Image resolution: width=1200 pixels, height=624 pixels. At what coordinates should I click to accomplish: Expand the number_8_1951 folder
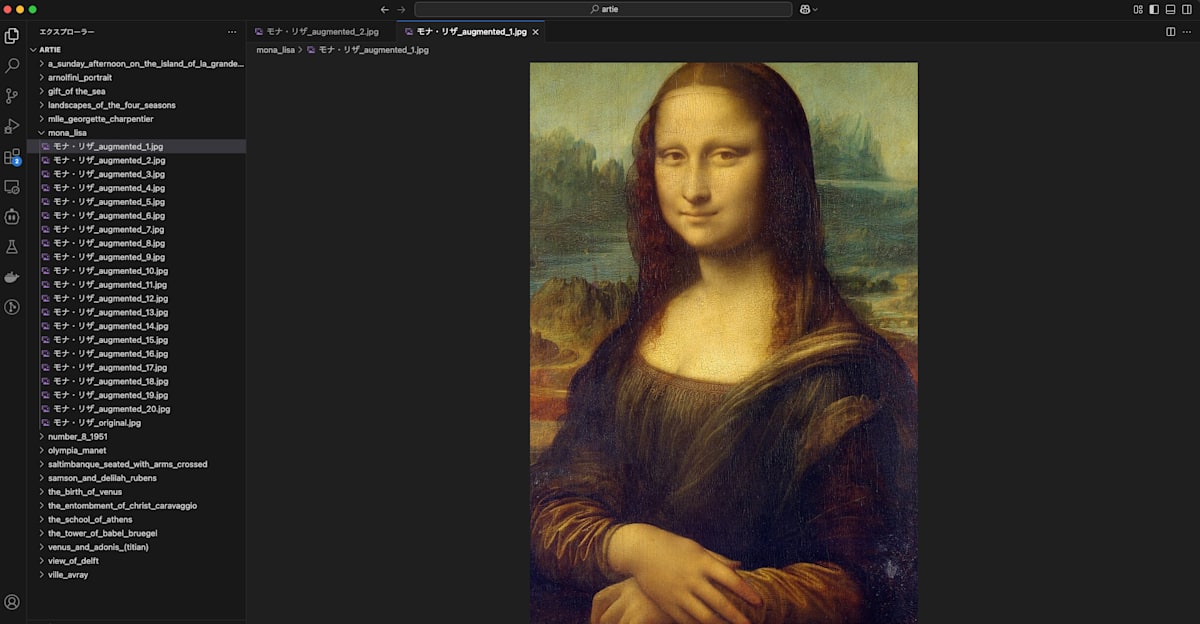coord(136,436)
